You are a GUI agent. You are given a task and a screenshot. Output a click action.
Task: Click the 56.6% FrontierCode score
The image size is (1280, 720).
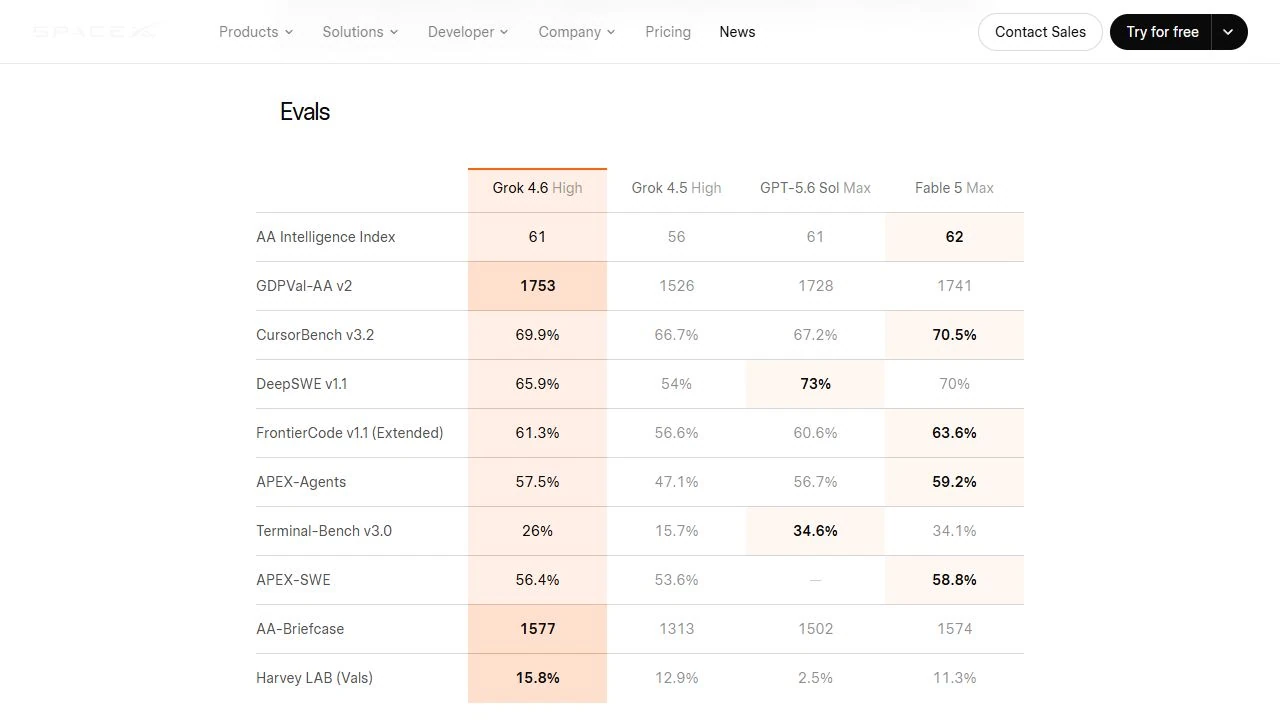[676, 433]
